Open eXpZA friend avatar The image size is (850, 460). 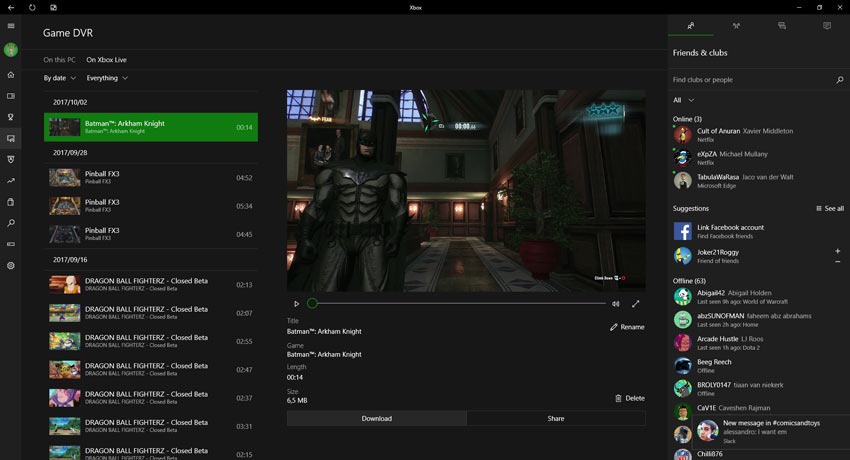(x=682, y=158)
